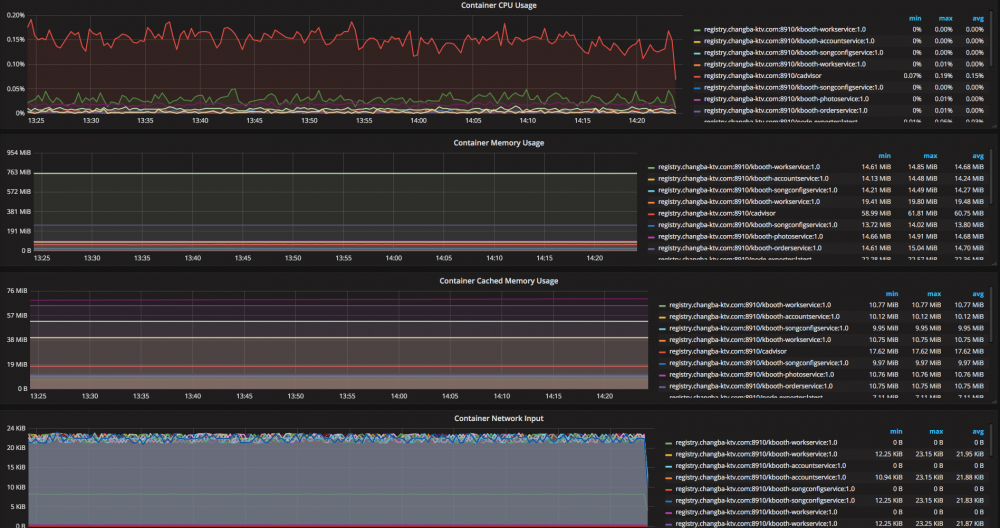Toggle kbooth-orderservice series in Cached Memory legend
Viewport: 1000px width, 528px height.
(x=750, y=386)
